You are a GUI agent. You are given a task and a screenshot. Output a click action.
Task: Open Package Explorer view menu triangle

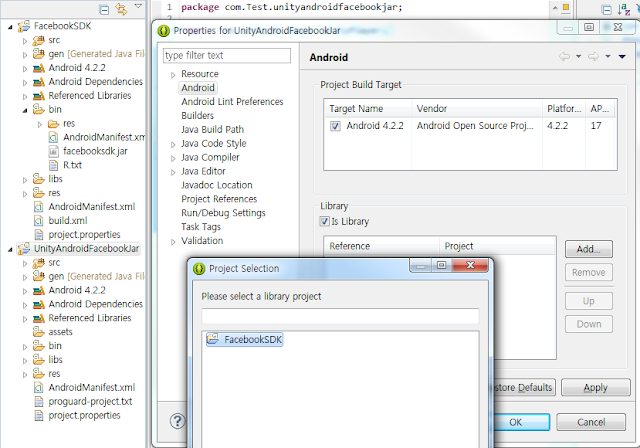tap(138, 7)
